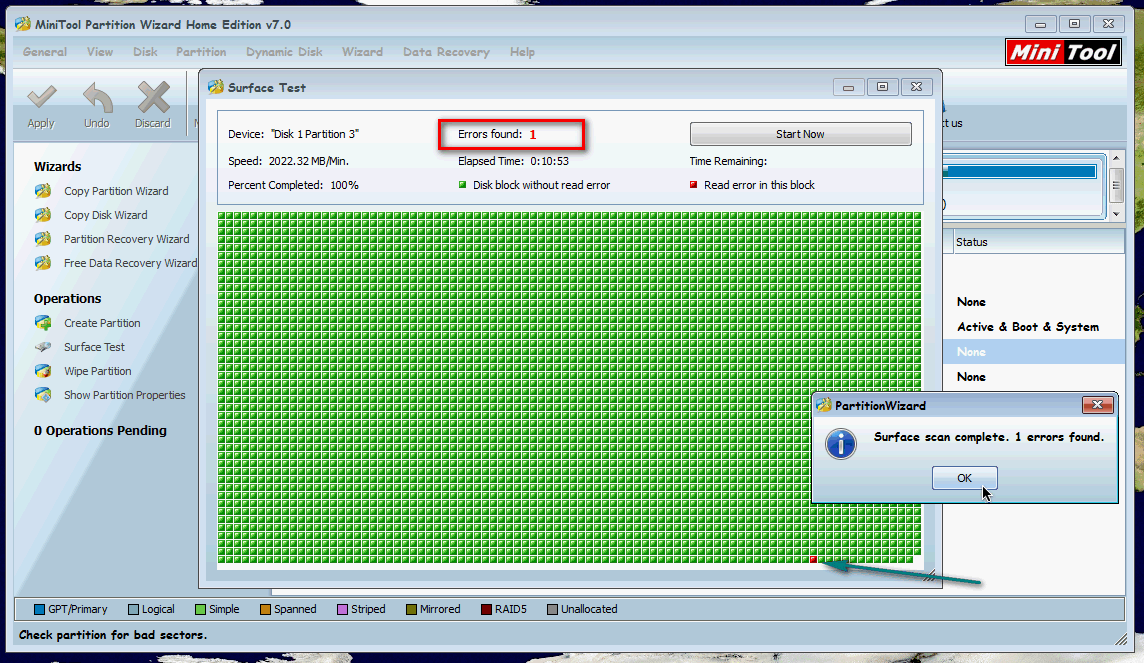Click the 'Wizards' section heading

(58, 166)
